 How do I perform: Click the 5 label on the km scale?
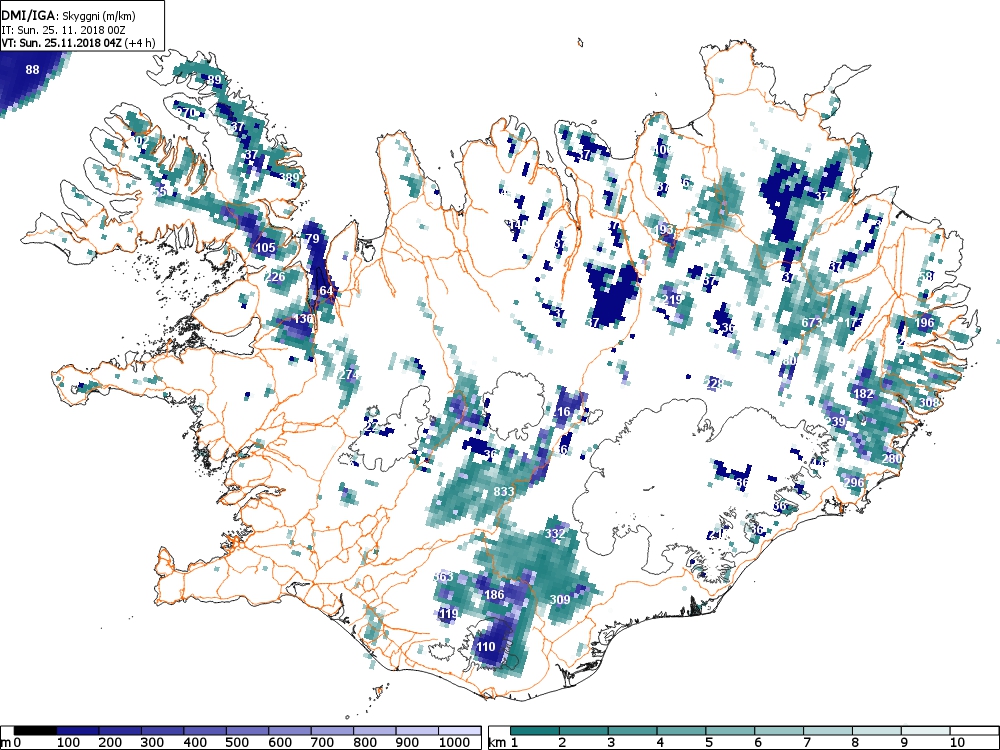coord(709,742)
